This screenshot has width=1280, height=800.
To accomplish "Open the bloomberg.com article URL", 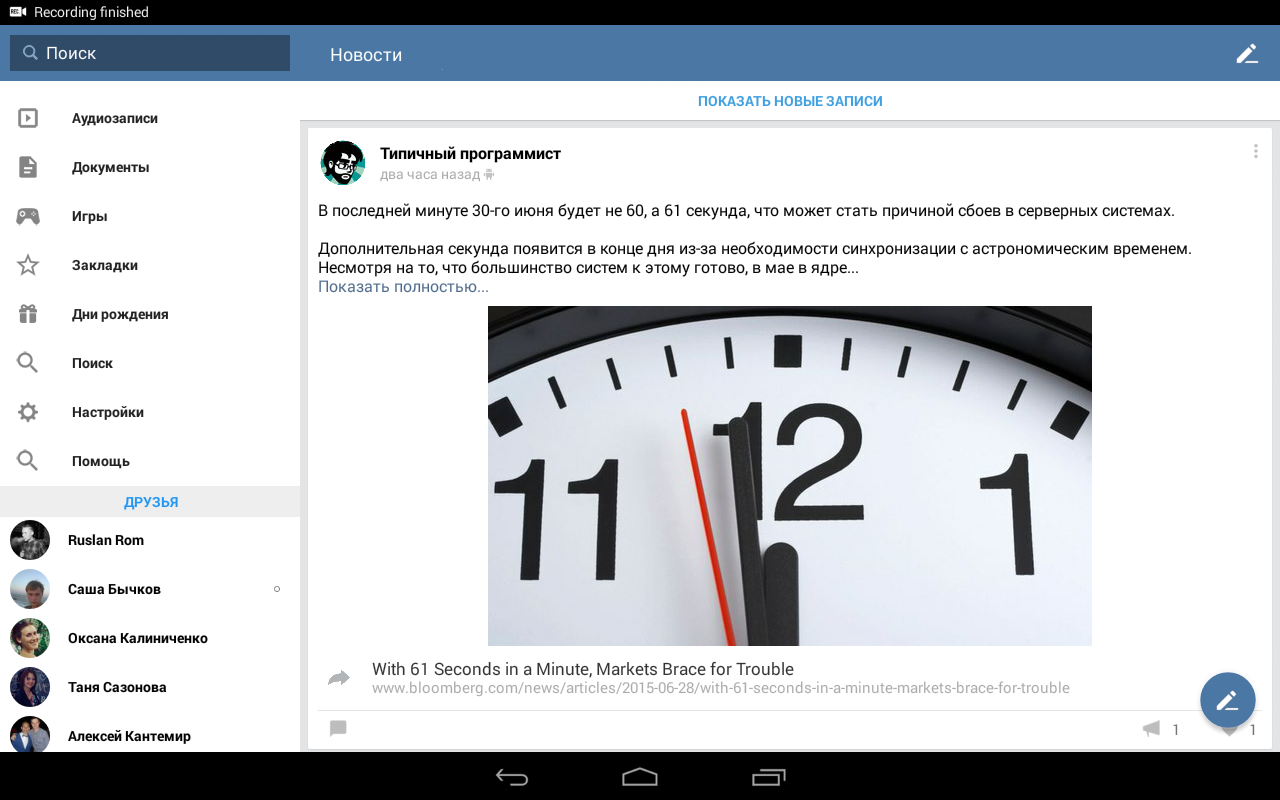I will coord(721,688).
